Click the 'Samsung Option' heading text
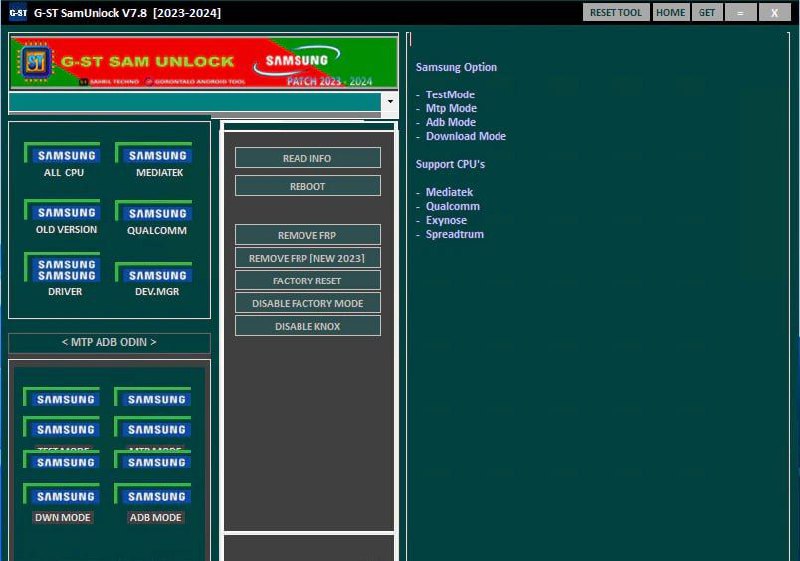Viewport: 800px width, 561px height. (x=456, y=67)
